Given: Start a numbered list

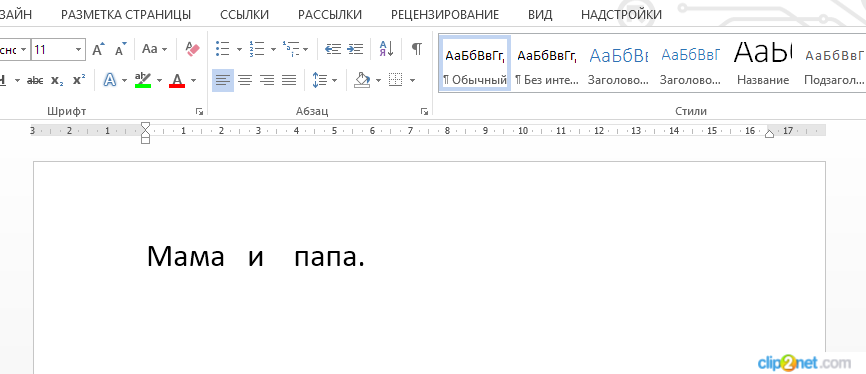Looking at the screenshot, I should [x=256, y=49].
